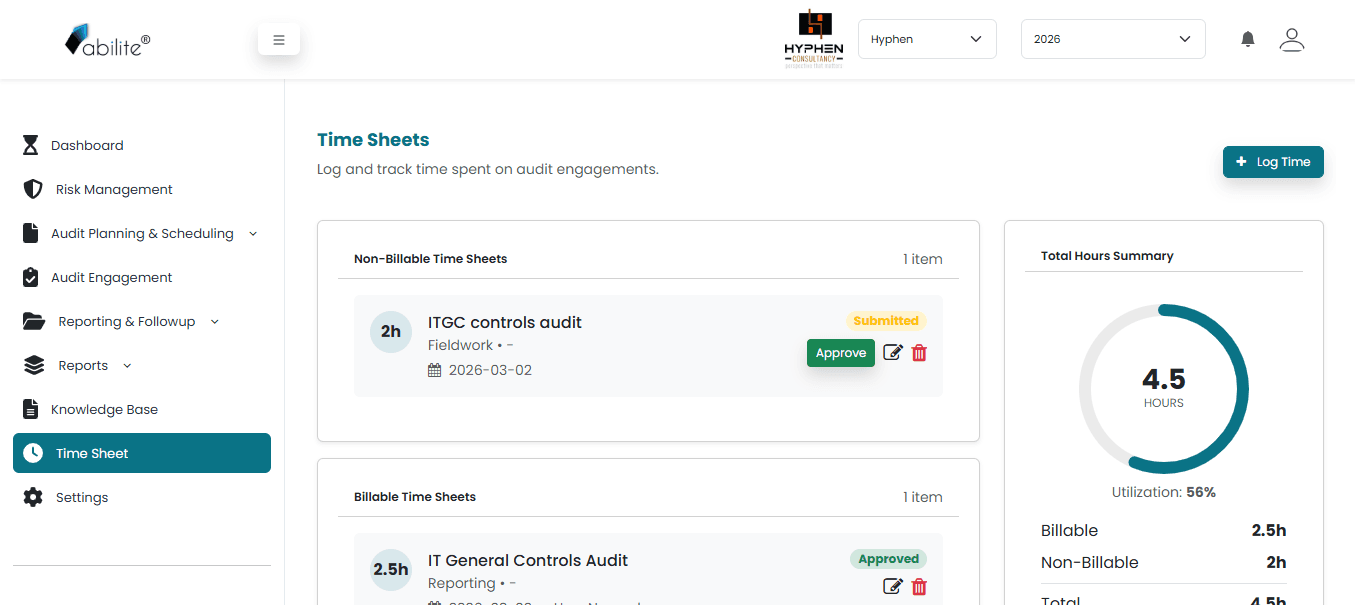Click the Dashboard hourglass icon
The height and width of the screenshot is (605, 1355).
tap(31, 145)
